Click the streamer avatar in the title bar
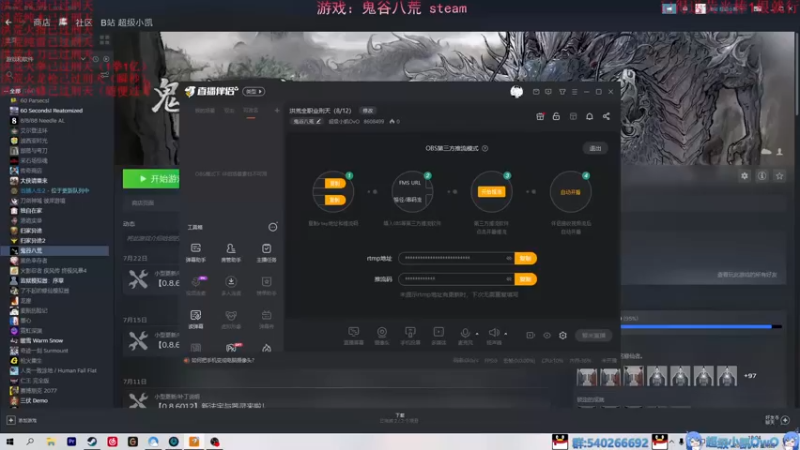Viewport: 800px width, 450px height. (x=516, y=91)
